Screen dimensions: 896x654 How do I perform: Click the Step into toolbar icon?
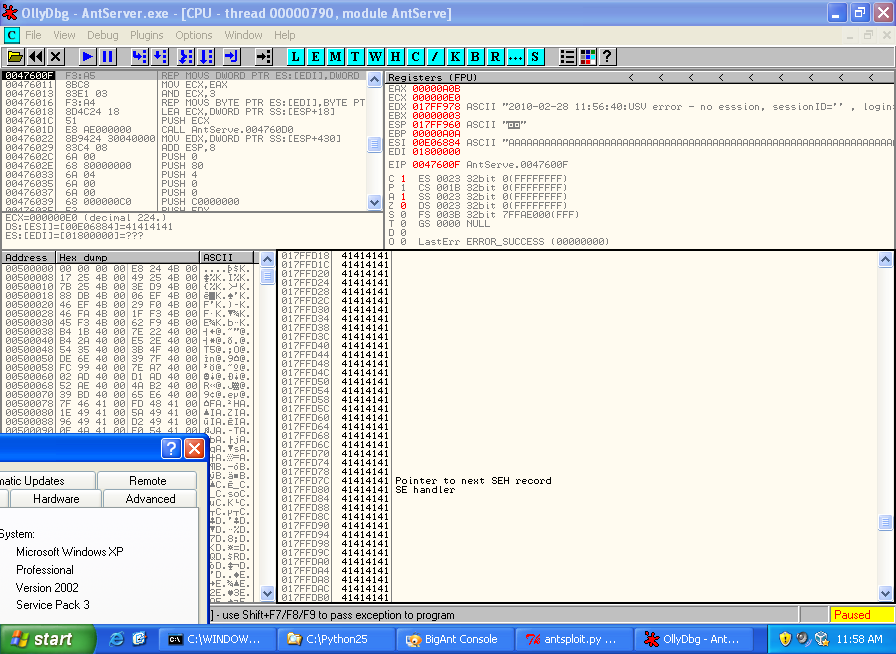tap(139, 57)
